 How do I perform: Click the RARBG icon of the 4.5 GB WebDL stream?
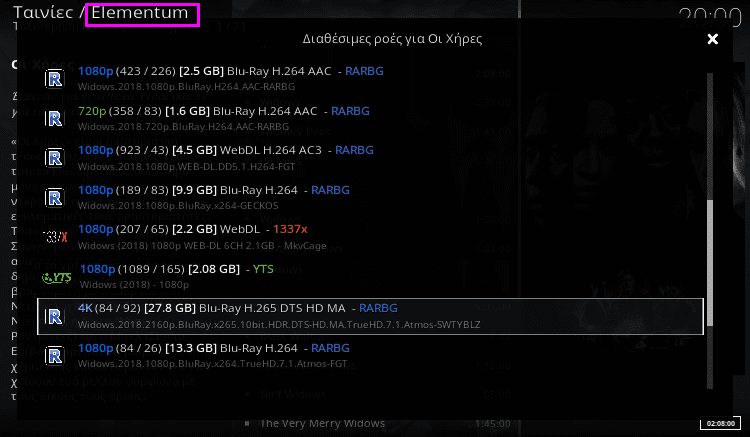pos(55,157)
